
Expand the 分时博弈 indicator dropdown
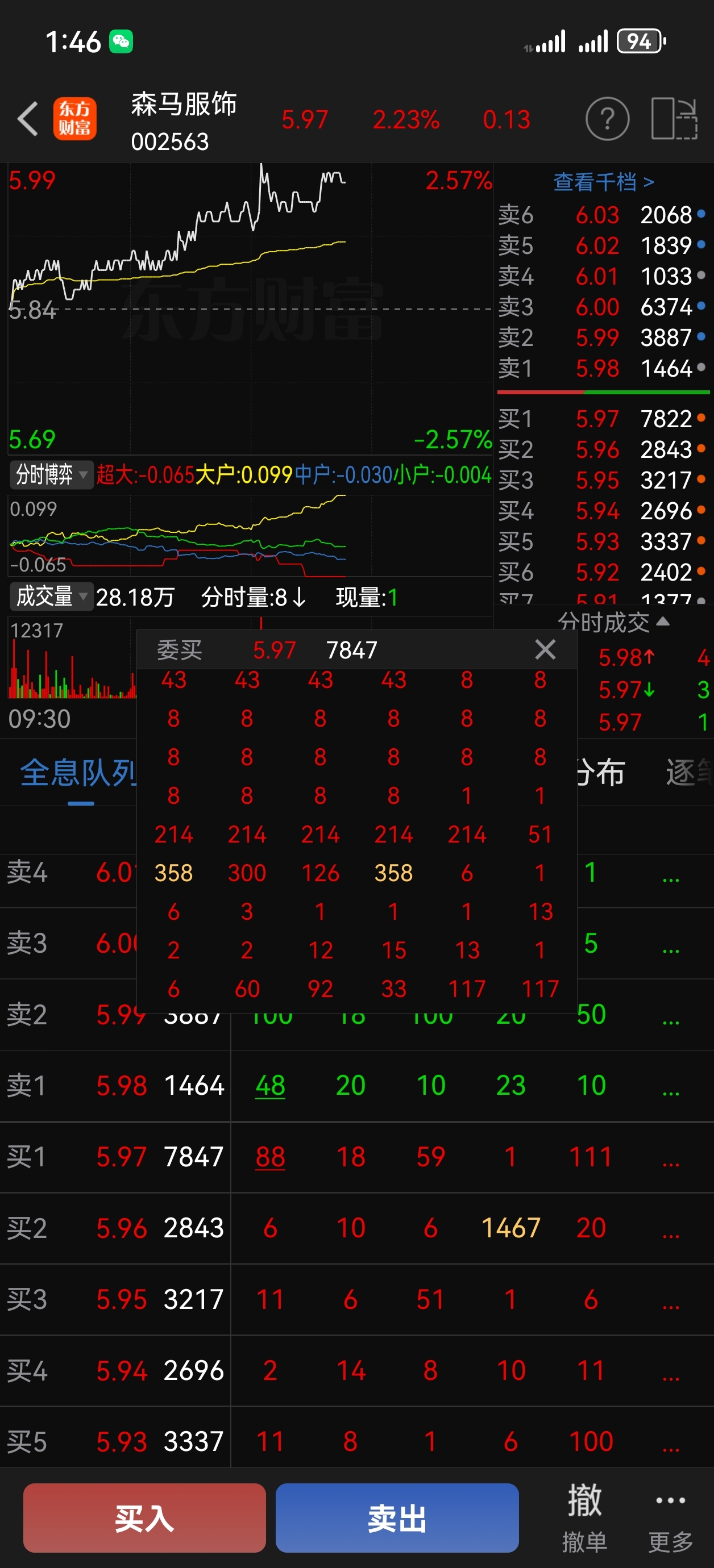52,474
